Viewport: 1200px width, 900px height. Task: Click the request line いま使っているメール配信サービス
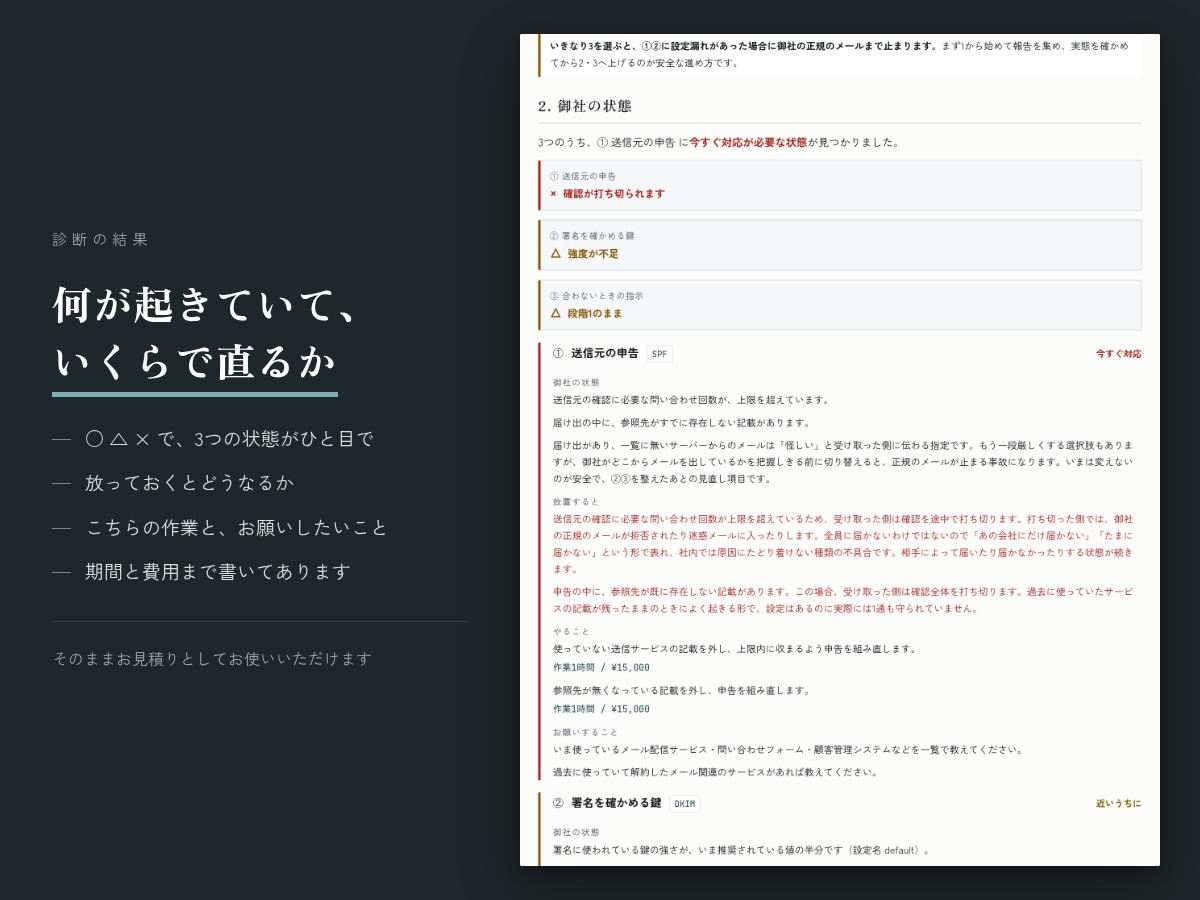(788, 750)
